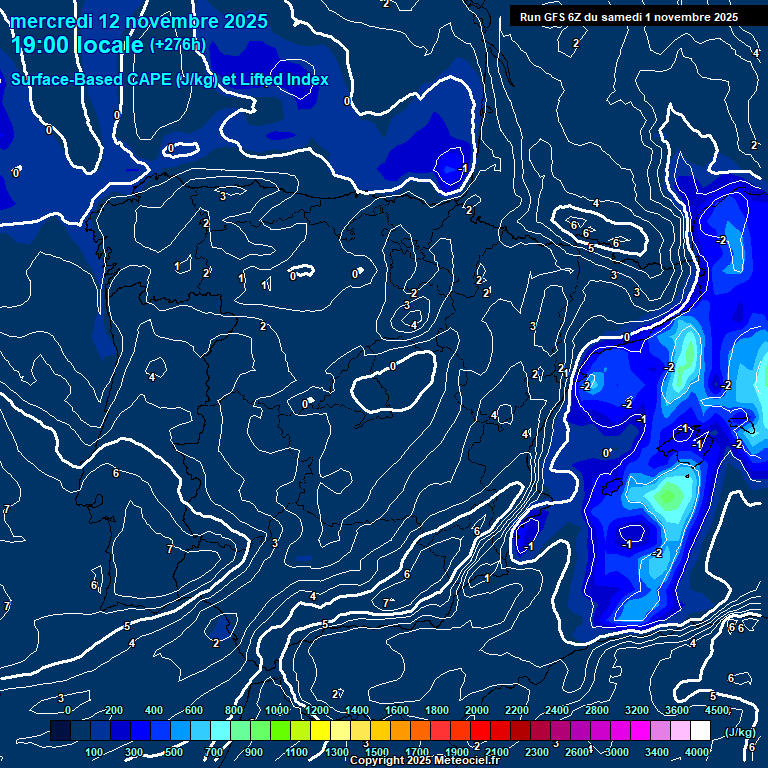768x768 pixels.
Task: Select the cyan legend swatch near 700
Action: click(x=220, y=730)
